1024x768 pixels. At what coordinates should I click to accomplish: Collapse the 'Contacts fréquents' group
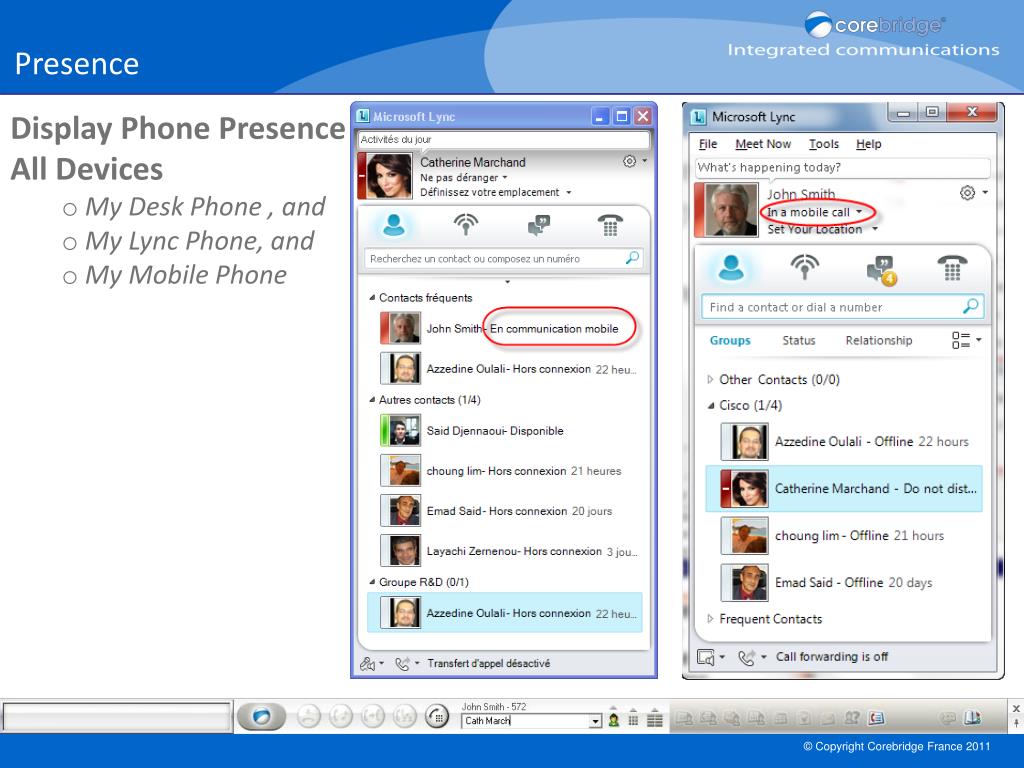pos(372,298)
